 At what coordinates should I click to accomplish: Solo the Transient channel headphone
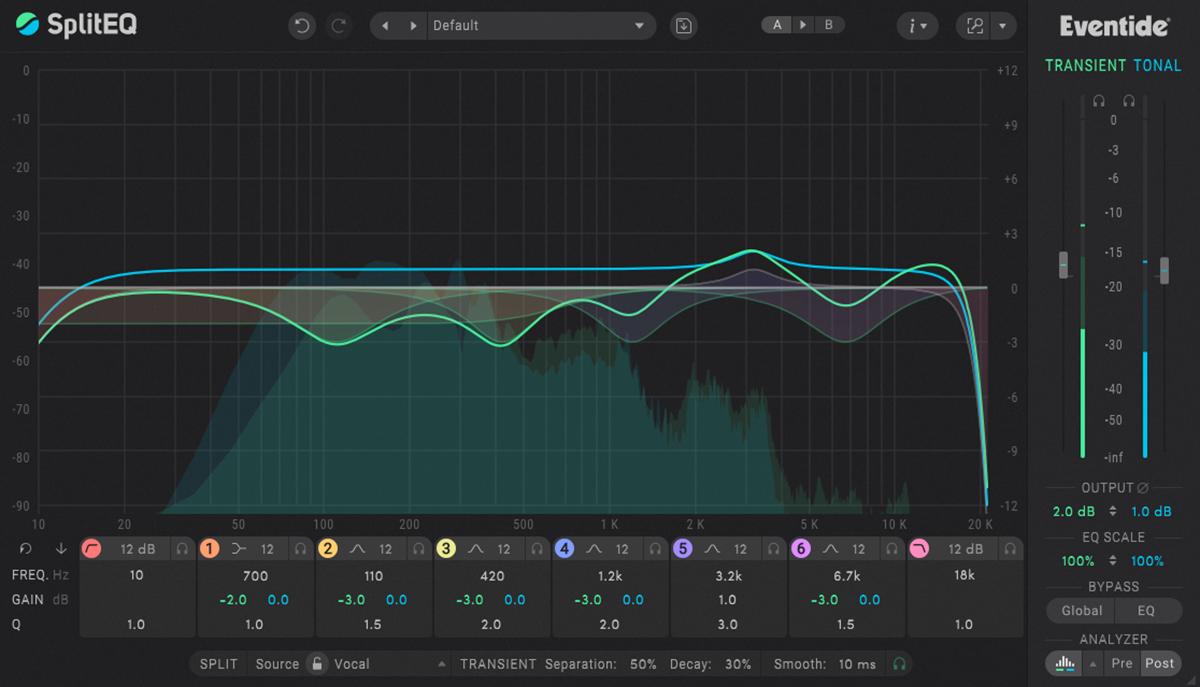pos(1099,101)
